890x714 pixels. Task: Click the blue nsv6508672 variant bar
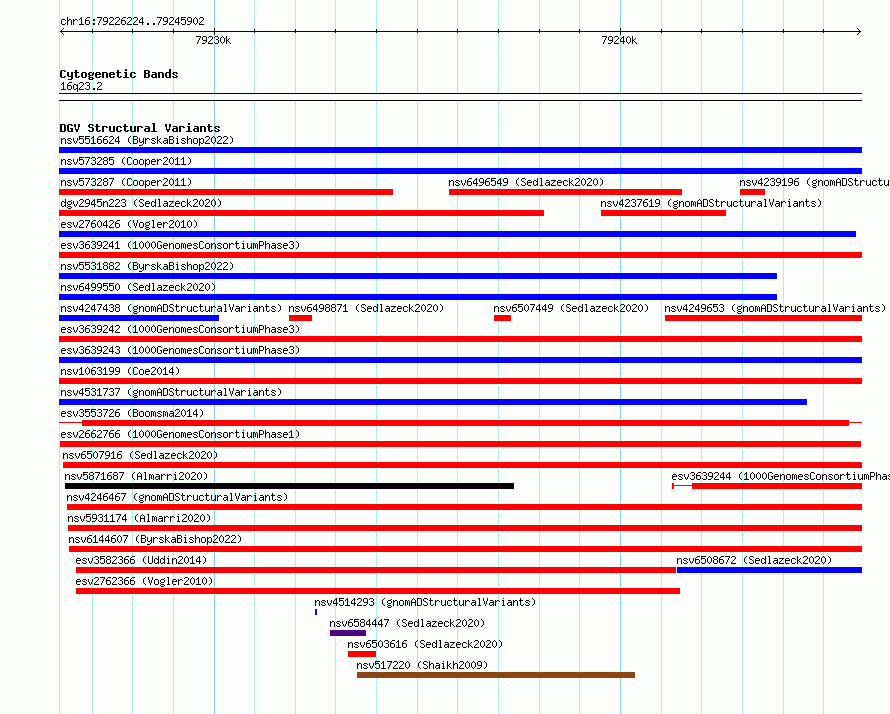click(769, 570)
